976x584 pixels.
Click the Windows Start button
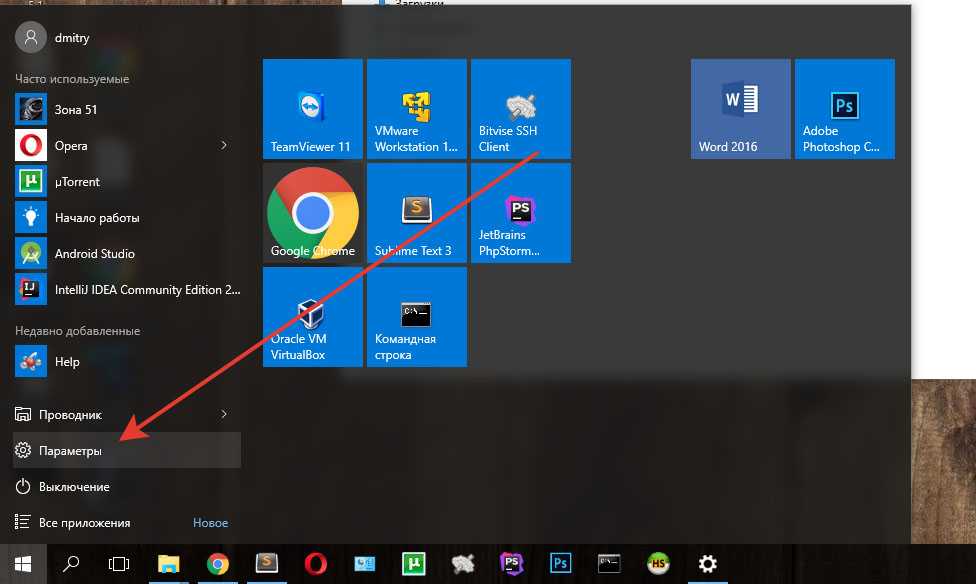pyautogui.click(x=23, y=564)
